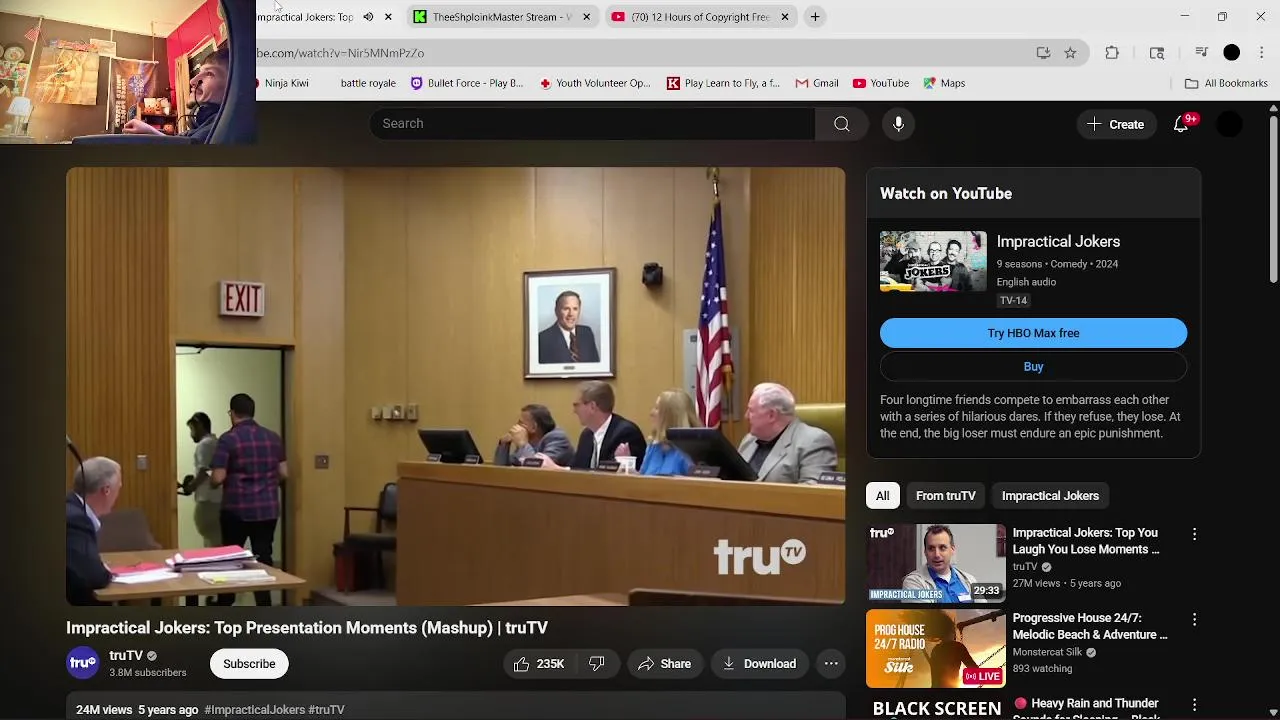This screenshot has width=1280, height=720.
Task: Open the Gmail bookmark
Action: [817, 83]
